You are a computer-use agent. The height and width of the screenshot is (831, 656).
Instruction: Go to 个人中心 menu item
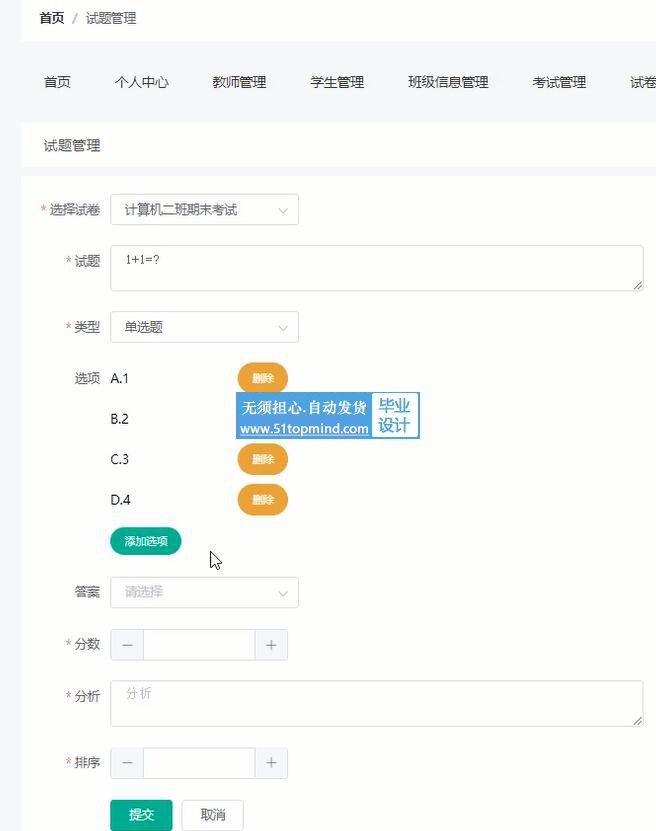pyautogui.click(x=142, y=82)
